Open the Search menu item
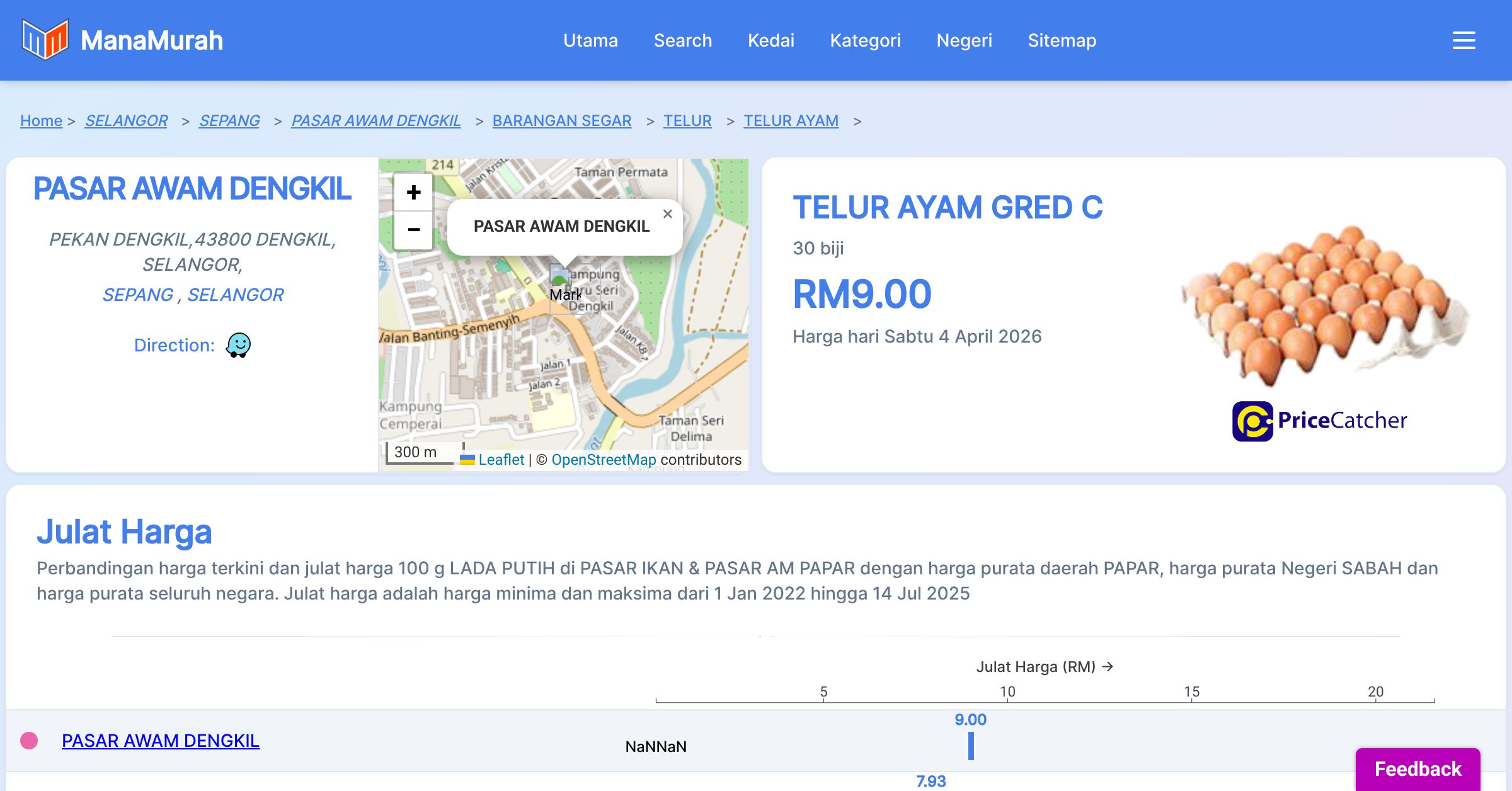Image resolution: width=1512 pixels, height=791 pixels. [x=682, y=40]
